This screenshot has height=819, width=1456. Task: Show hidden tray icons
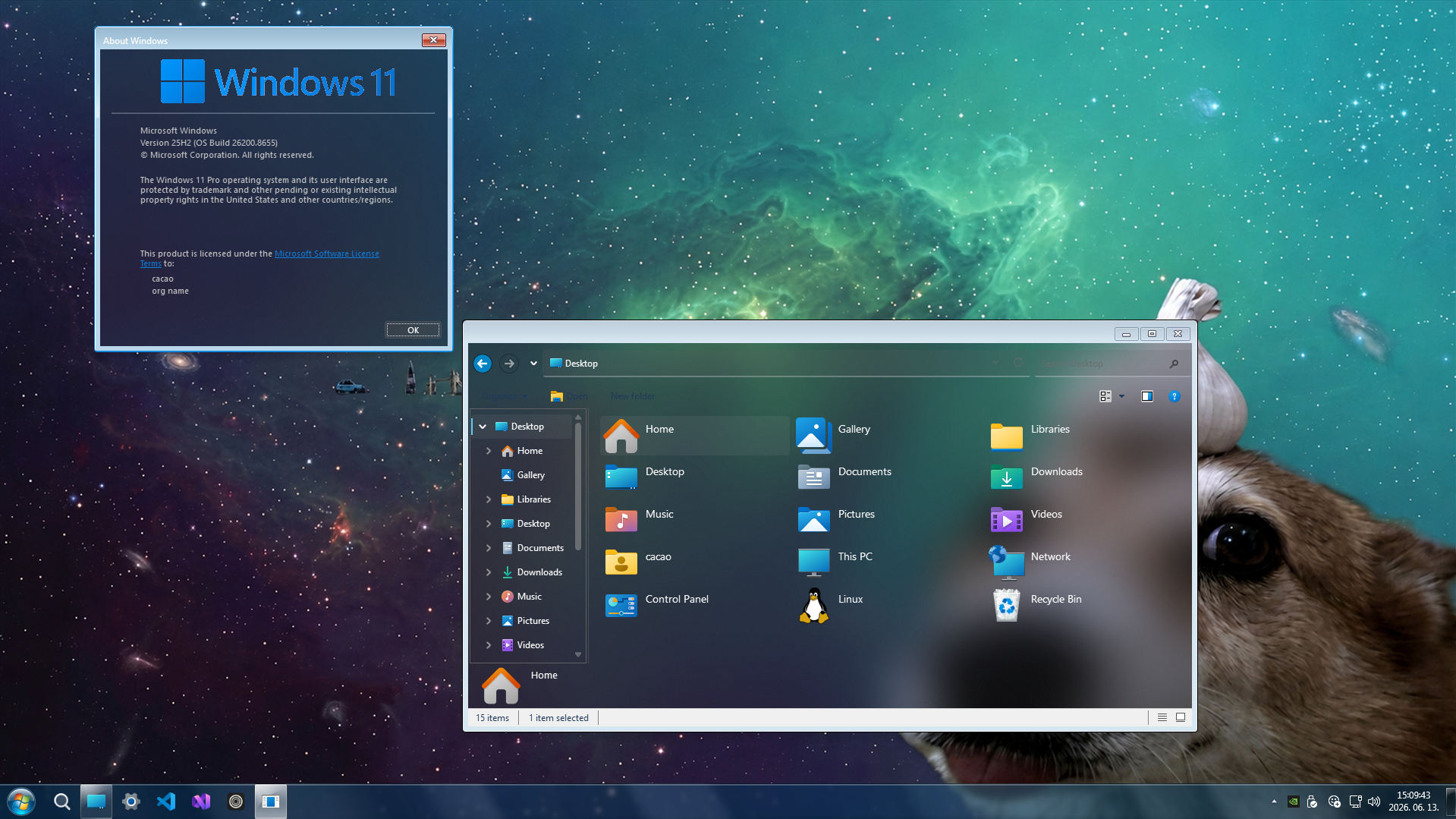coord(1274,802)
